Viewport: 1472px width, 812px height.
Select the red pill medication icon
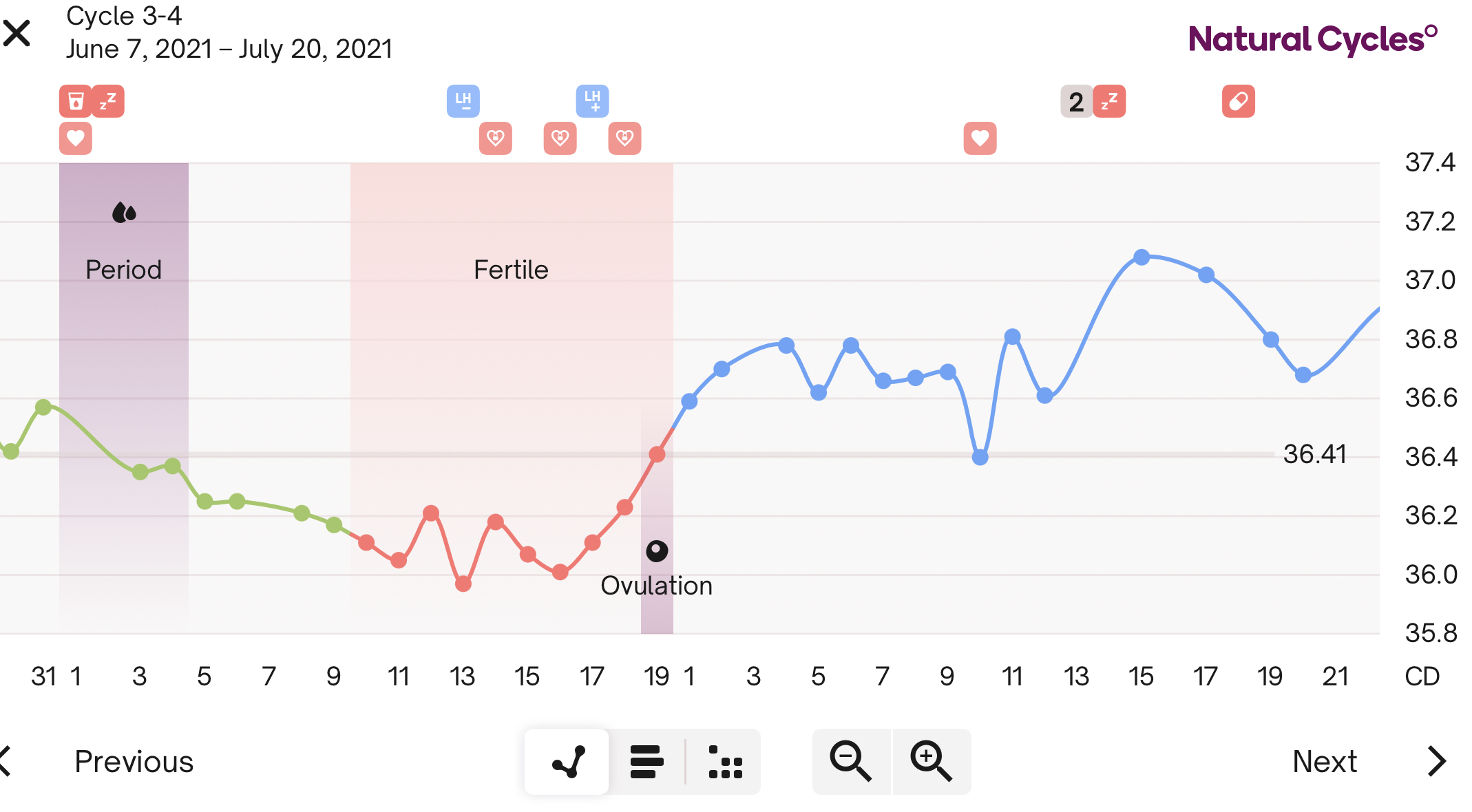point(1239,101)
